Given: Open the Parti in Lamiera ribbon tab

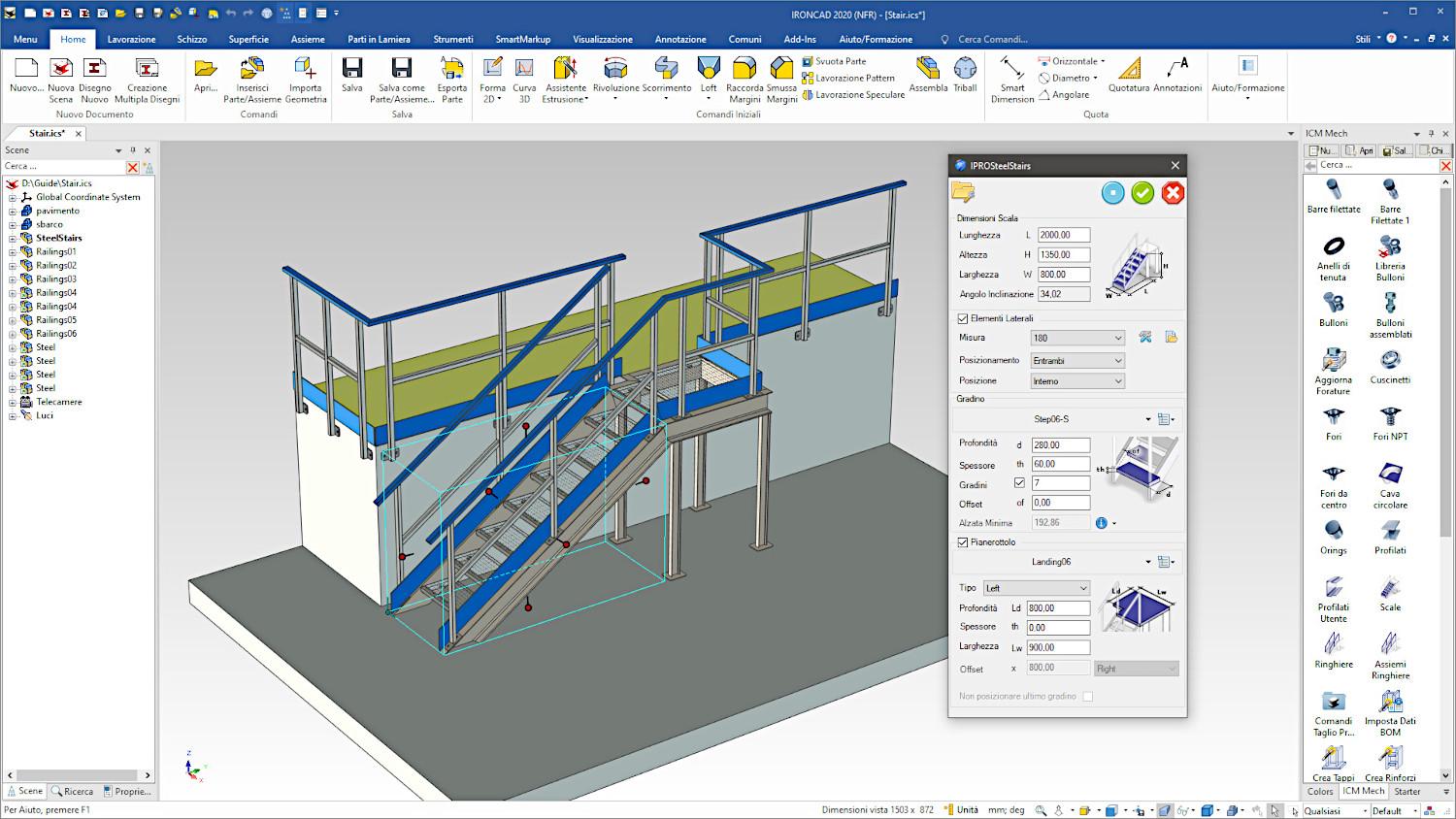Looking at the screenshot, I should click(x=379, y=39).
